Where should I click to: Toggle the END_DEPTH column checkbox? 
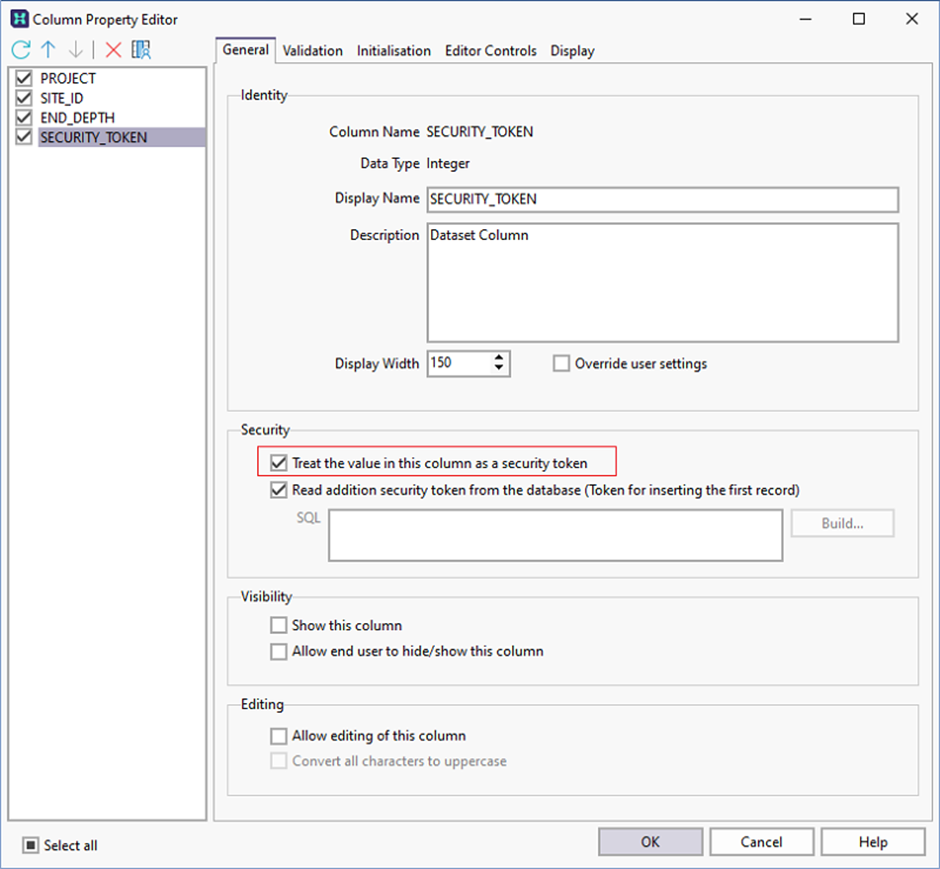[x=25, y=118]
